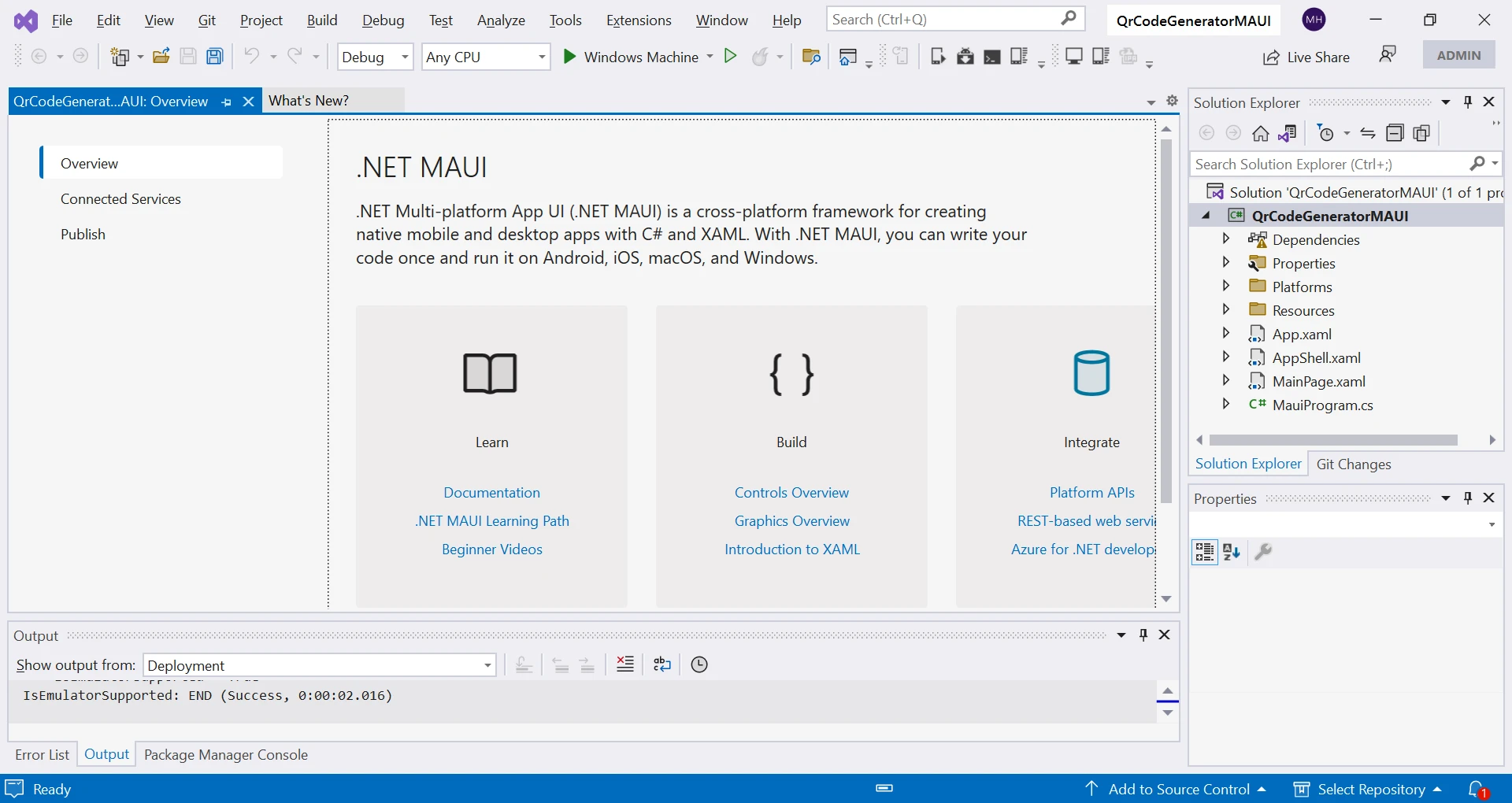This screenshot has width=1512, height=803.
Task: Expand the Dependencies tree node
Action: tap(1225, 239)
